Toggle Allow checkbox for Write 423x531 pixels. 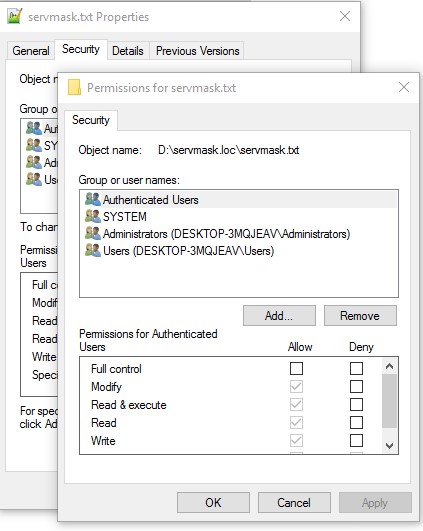pos(296,441)
